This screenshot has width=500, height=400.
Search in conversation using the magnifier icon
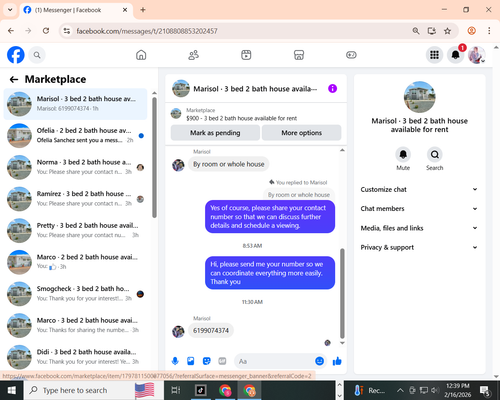(x=435, y=155)
